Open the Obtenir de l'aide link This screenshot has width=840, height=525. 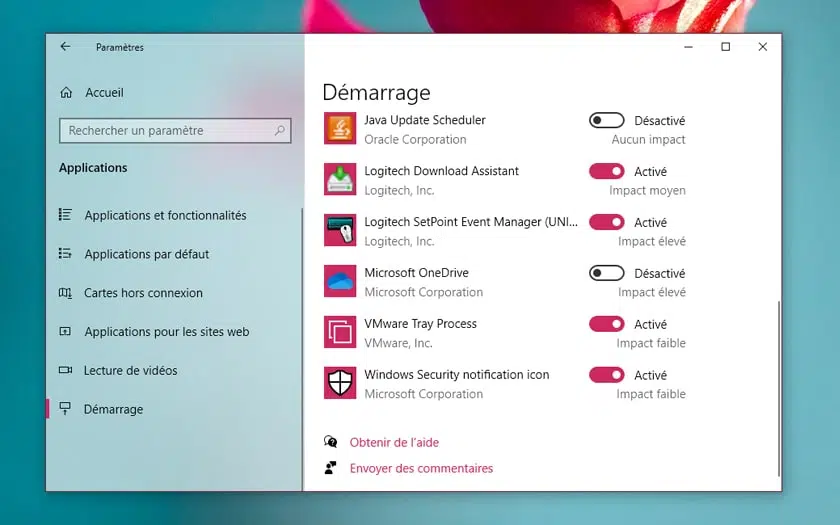coord(394,442)
